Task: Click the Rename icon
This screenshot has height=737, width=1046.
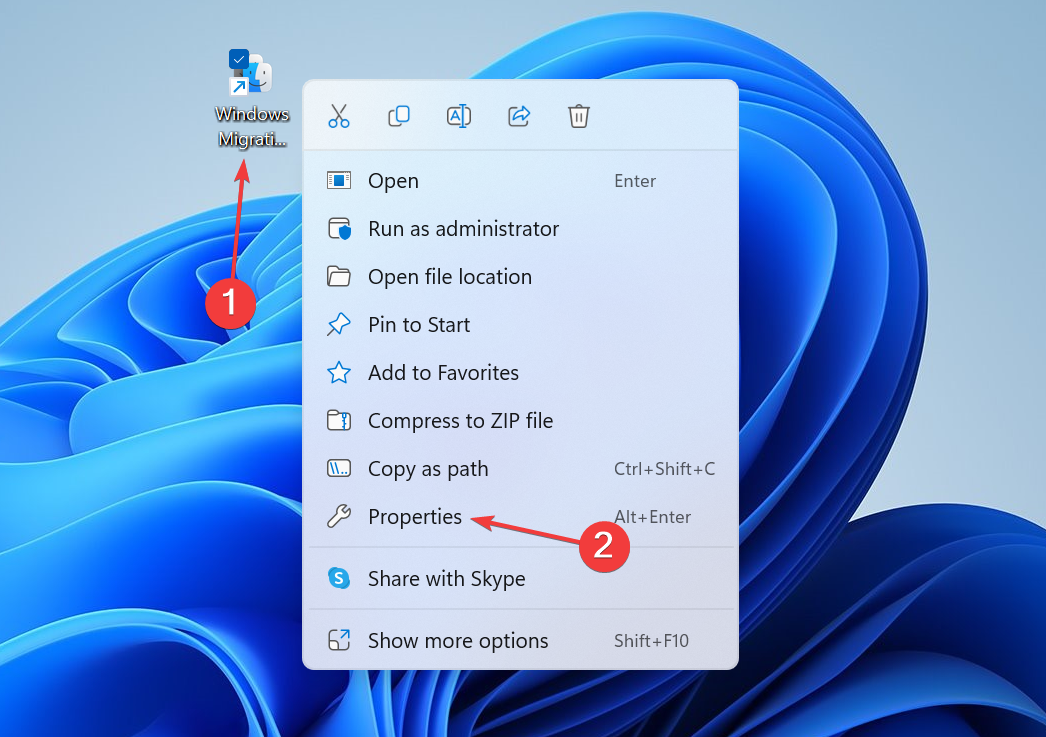Action: click(x=459, y=116)
